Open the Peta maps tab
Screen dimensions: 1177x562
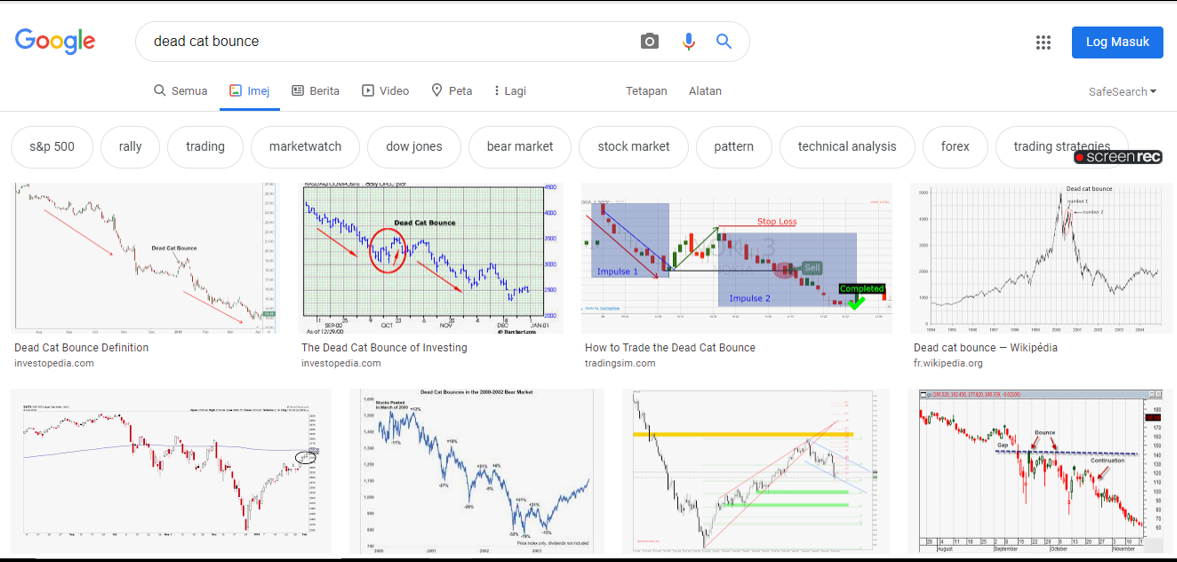click(451, 91)
